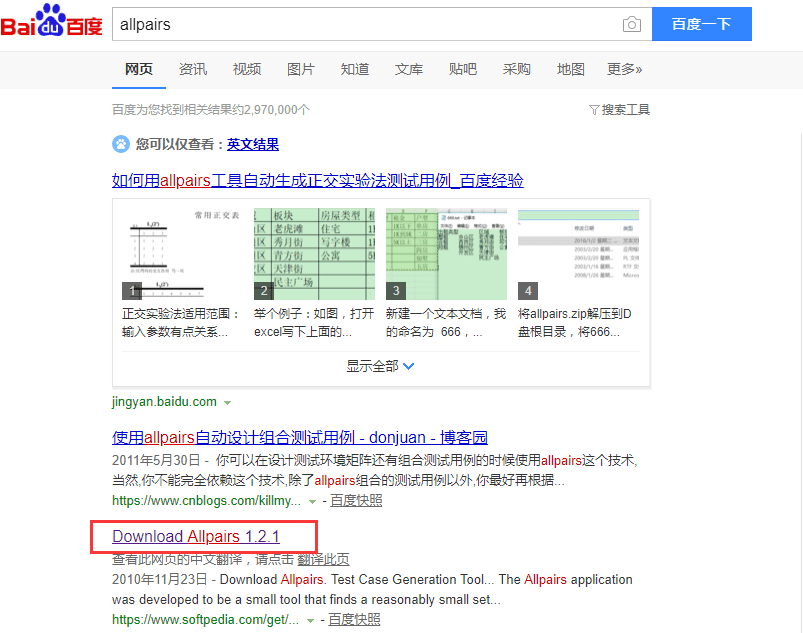
Task: Open the 地图 tab
Action: point(571,69)
